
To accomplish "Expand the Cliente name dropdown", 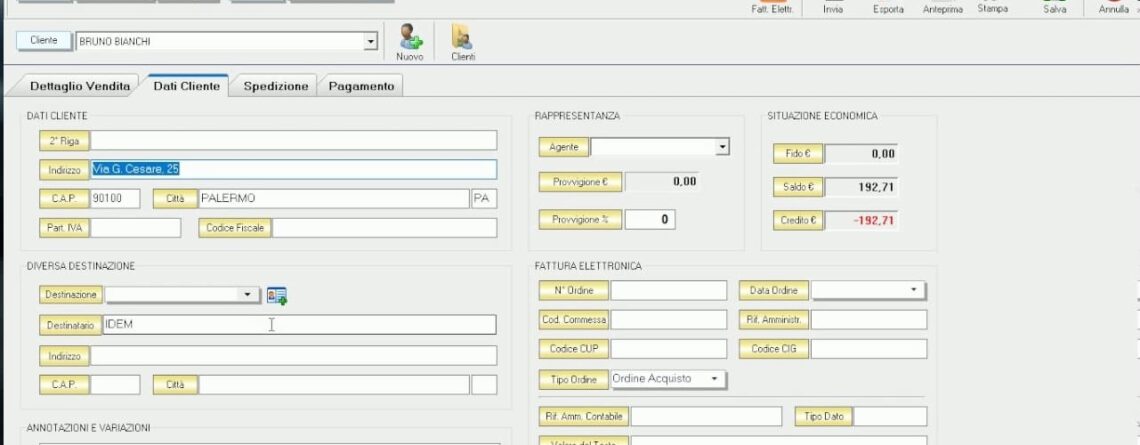I will click(x=371, y=41).
